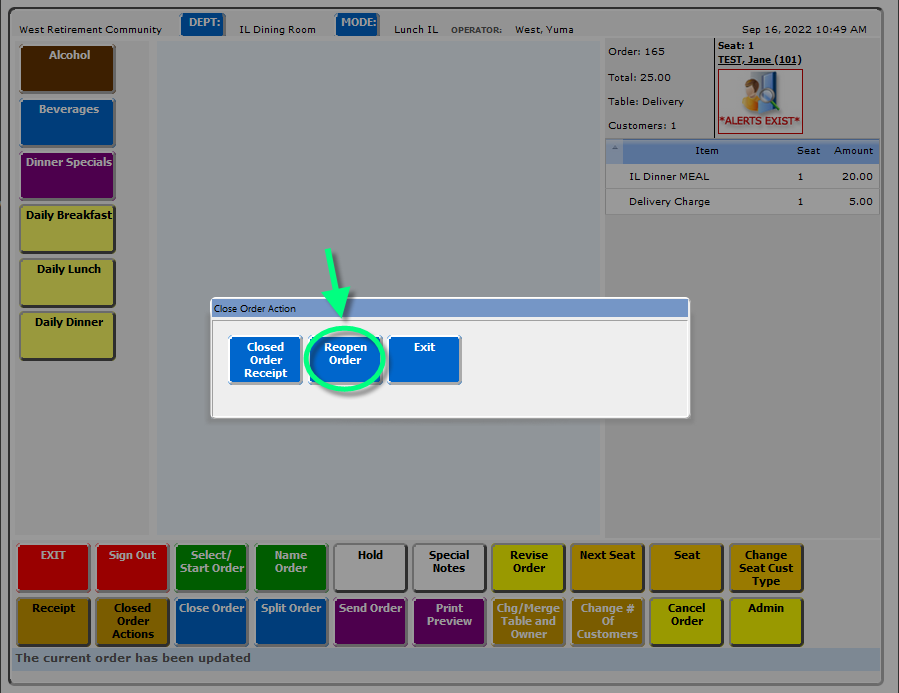Select the IL Dinner MEAL order row
899x693 pixels.
pos(742,176)
